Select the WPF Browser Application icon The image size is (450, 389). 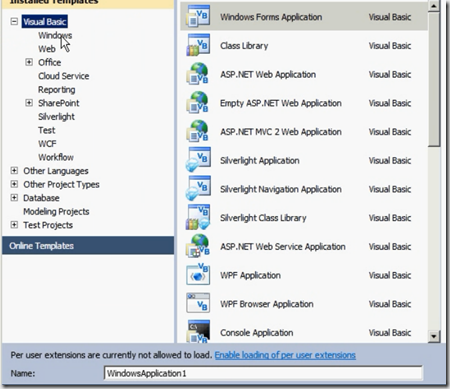(x=198, y=303)
